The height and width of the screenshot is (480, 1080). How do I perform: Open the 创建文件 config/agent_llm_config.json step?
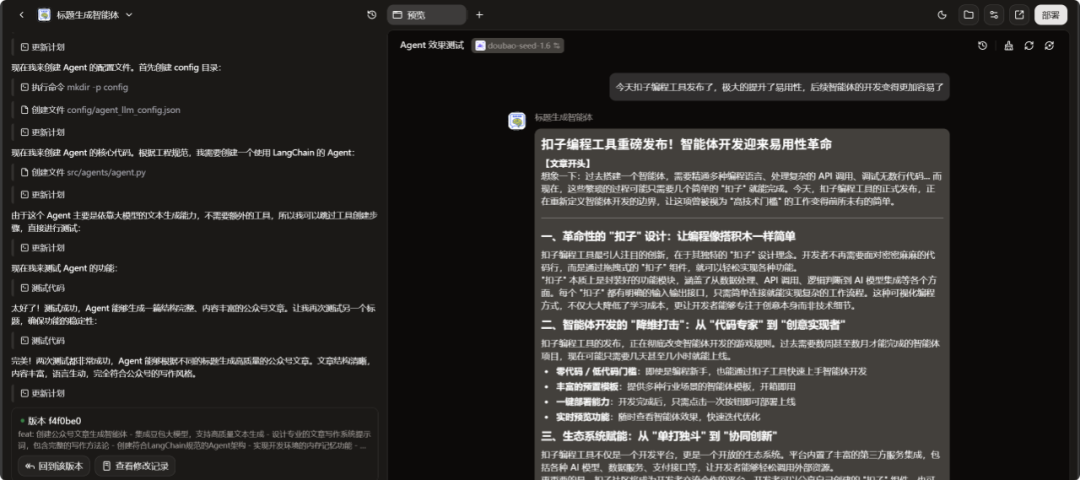[x=101, y=109]
